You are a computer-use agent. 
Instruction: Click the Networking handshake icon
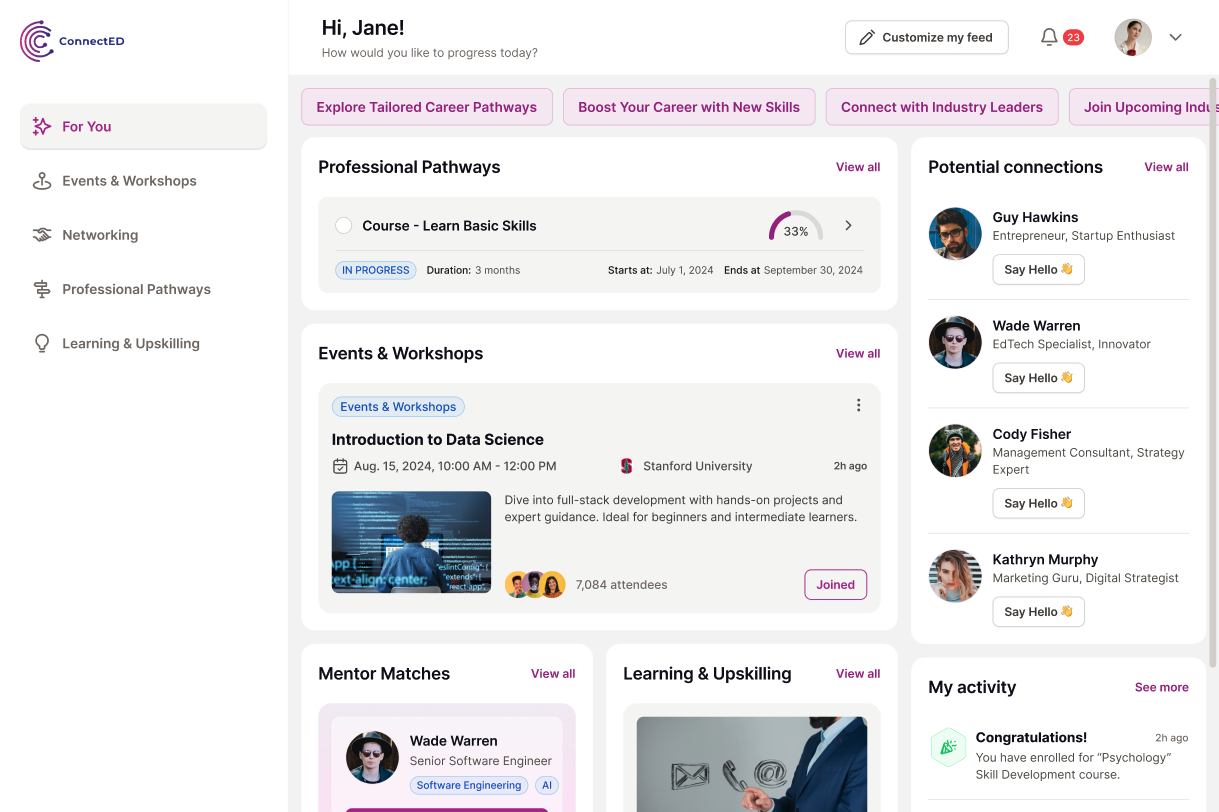click(x=42, y=235)
